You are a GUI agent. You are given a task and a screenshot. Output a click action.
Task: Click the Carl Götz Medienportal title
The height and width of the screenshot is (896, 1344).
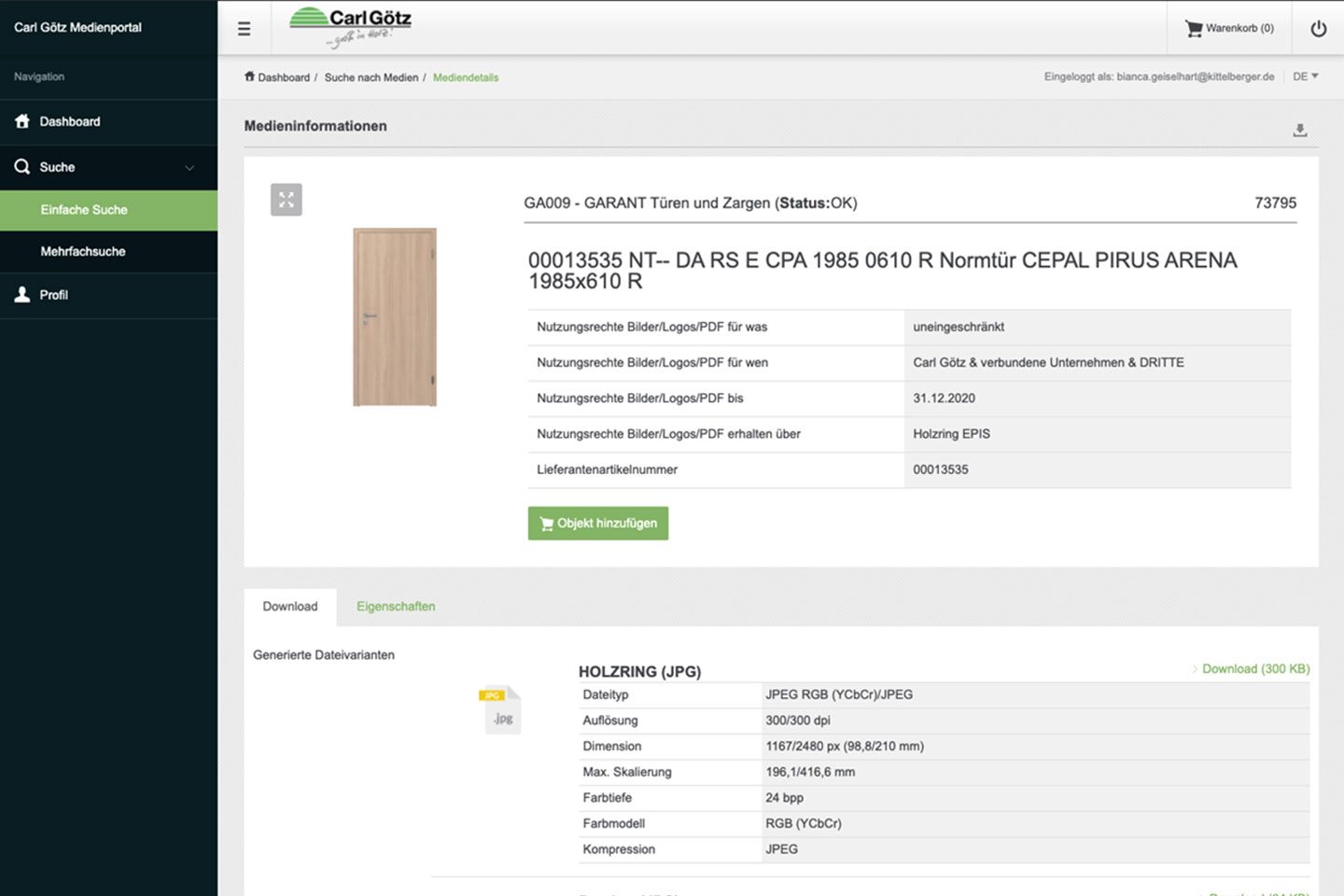click(x=77, y=28)
